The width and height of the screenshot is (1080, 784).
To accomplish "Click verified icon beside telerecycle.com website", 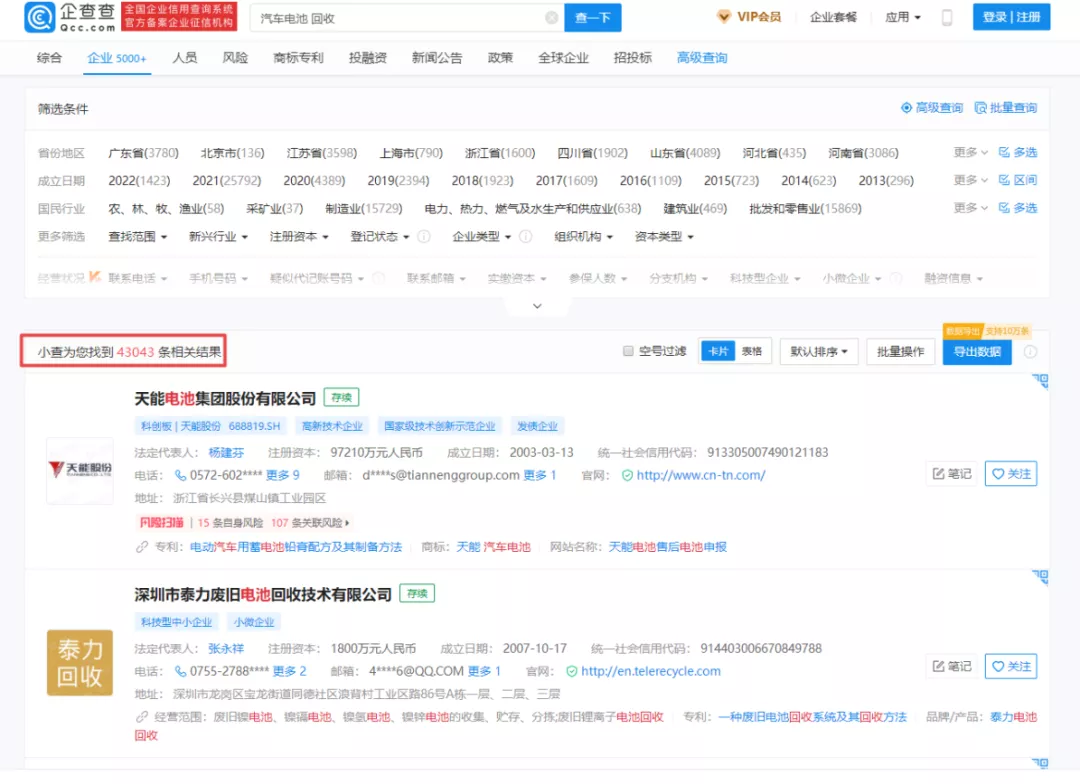I will point(572,671).
